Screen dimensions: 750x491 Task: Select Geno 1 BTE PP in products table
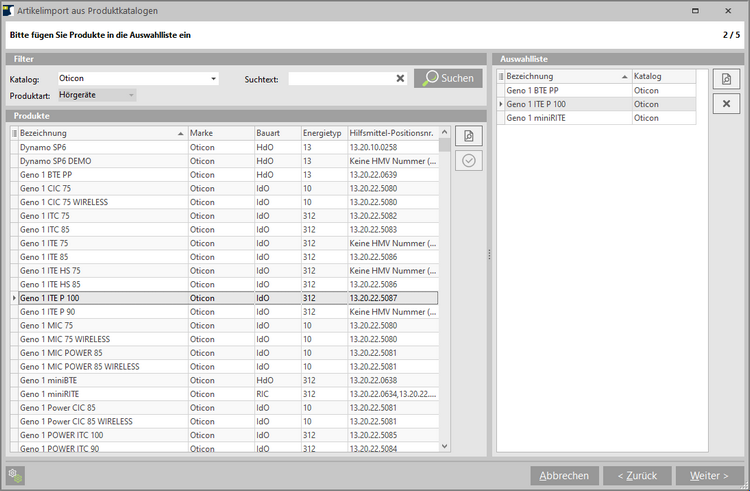coord(224,175)
